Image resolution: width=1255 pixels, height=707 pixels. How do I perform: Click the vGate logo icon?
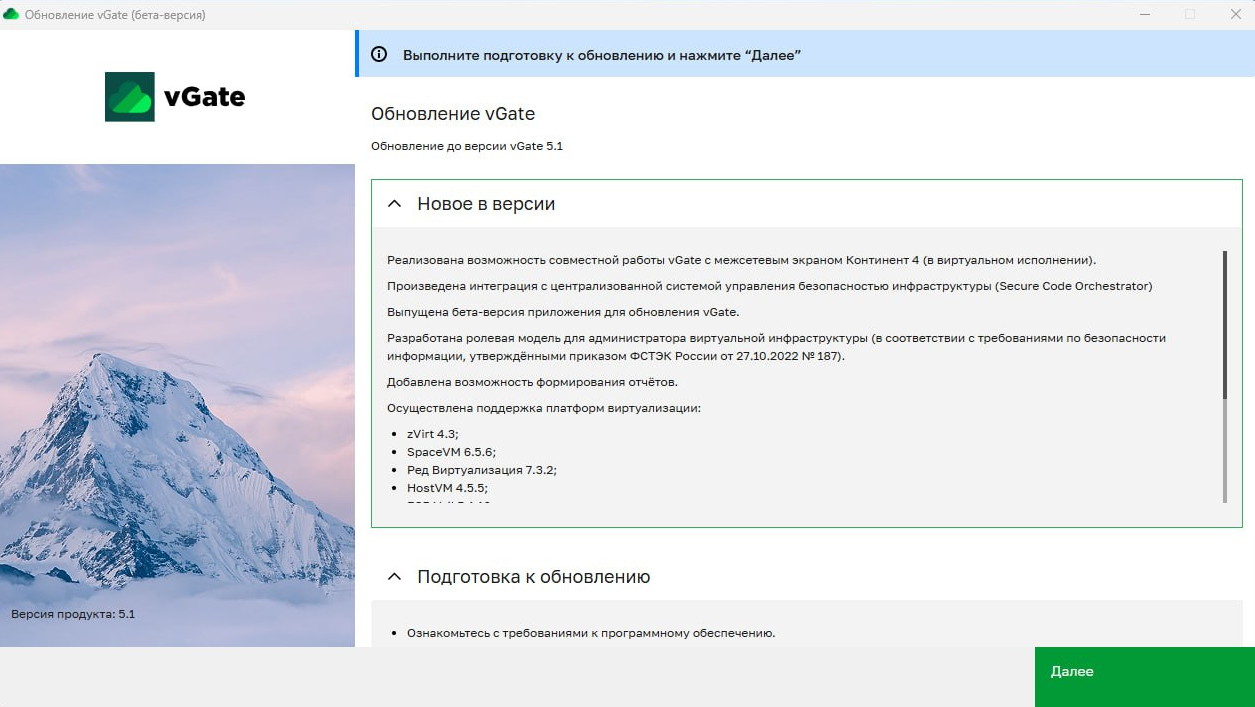pyautogui.click(x=130, y=97)
